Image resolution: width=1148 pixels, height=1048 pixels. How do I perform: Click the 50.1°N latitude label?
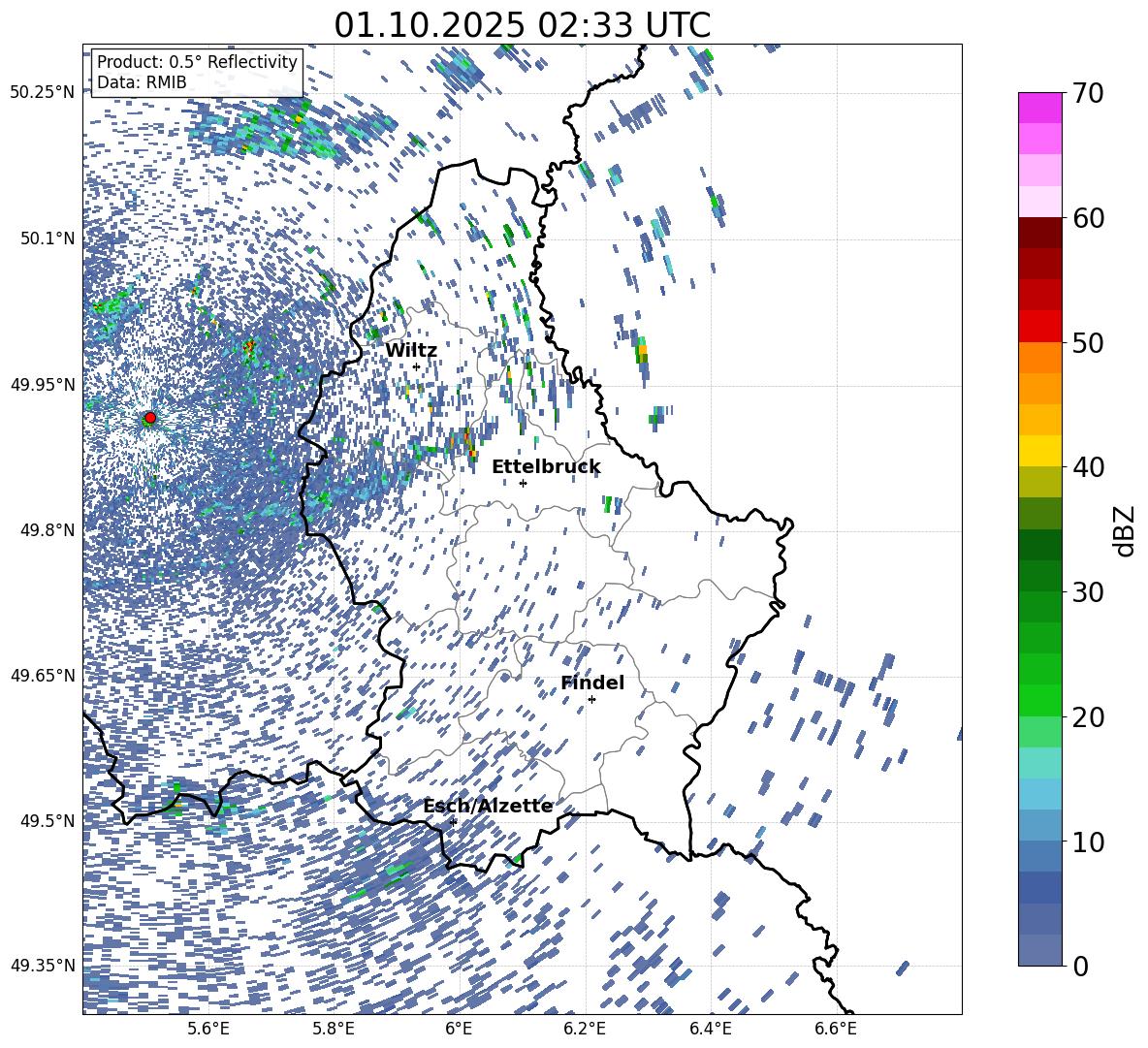click(47, 238)
